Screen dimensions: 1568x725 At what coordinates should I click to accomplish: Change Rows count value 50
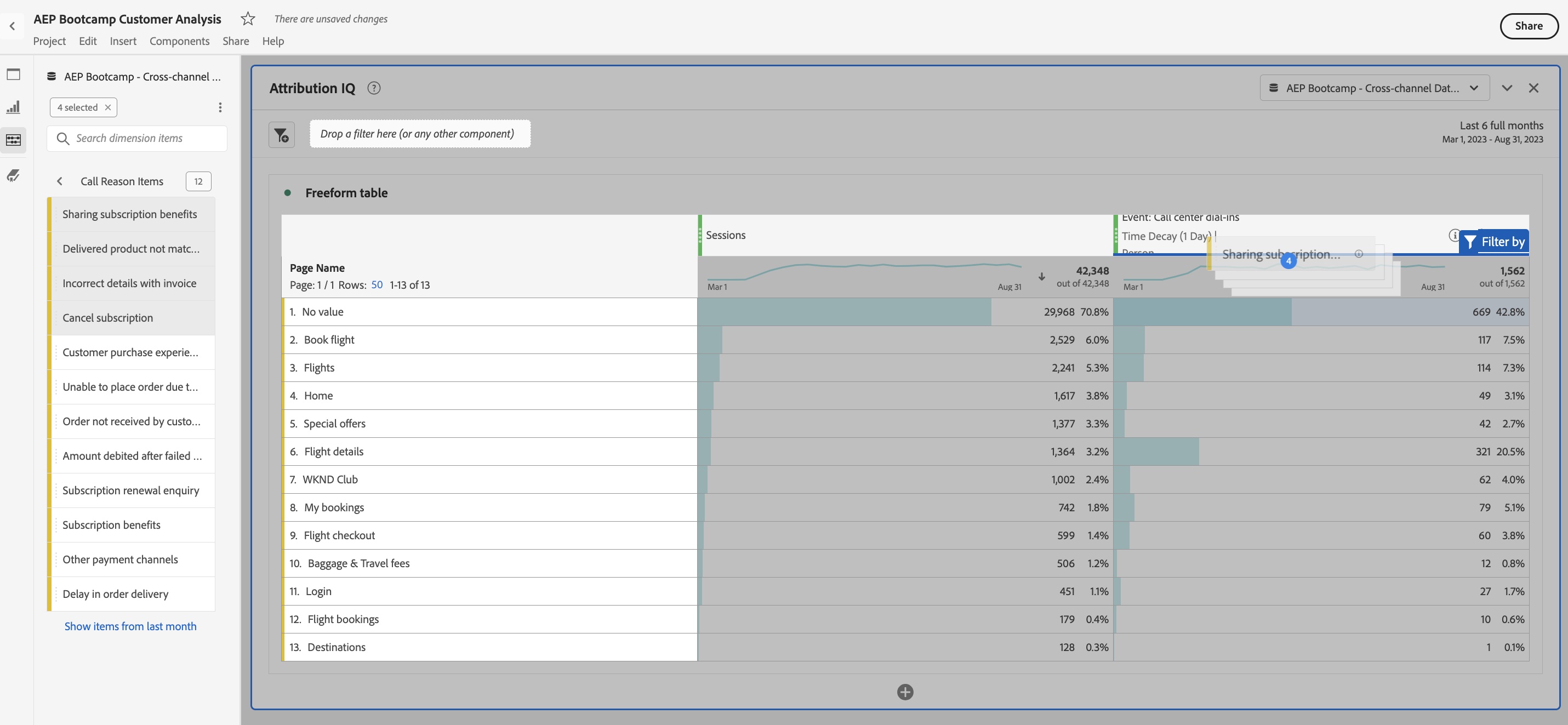[x=377, y=285]
